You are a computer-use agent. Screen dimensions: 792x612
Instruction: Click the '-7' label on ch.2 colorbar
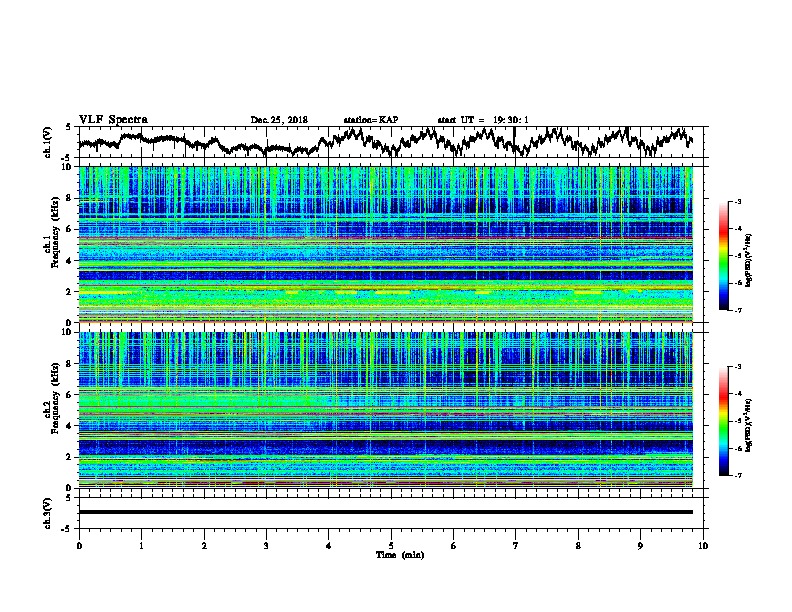point(737,476)
